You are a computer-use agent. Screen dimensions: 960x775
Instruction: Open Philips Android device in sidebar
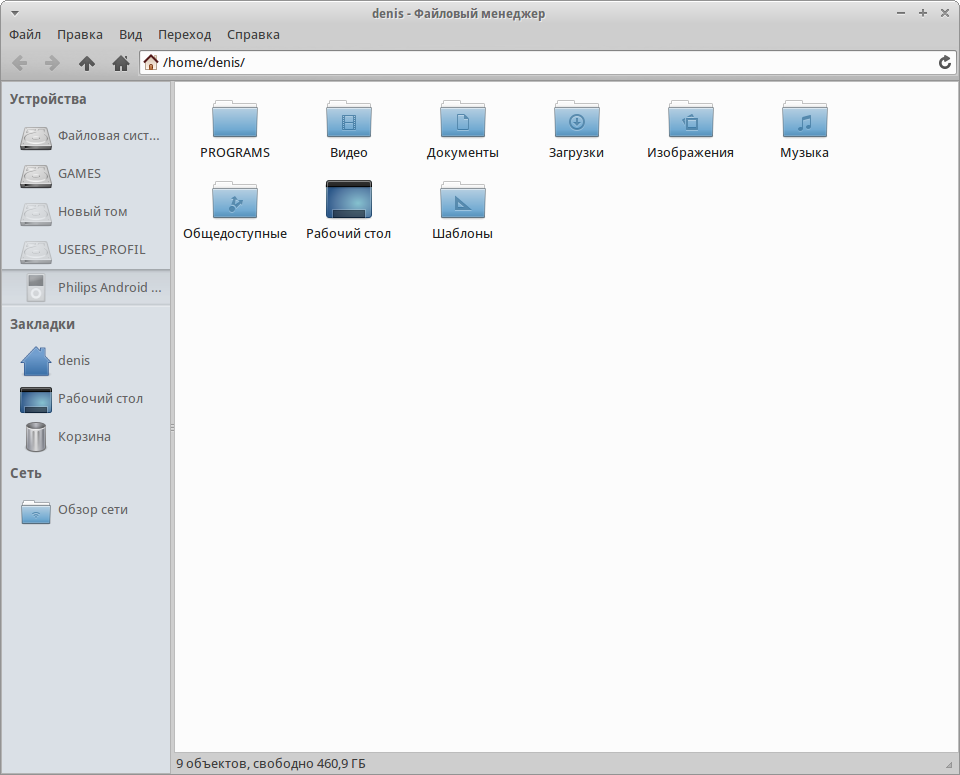[108, 288]
